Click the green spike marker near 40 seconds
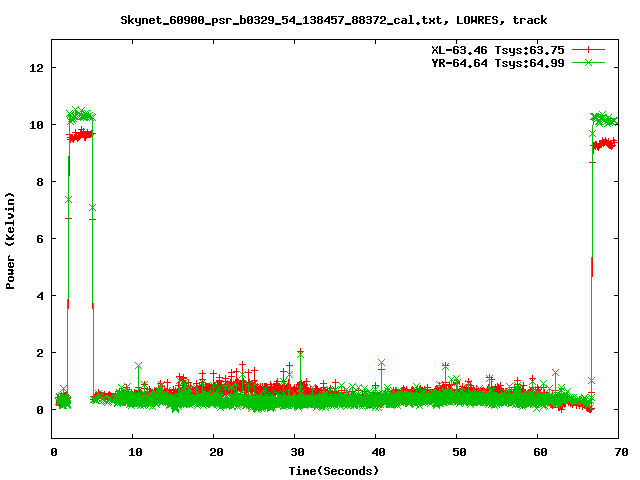Image resolution: width=640 pixels, height=480 pixels. point(382,363)
